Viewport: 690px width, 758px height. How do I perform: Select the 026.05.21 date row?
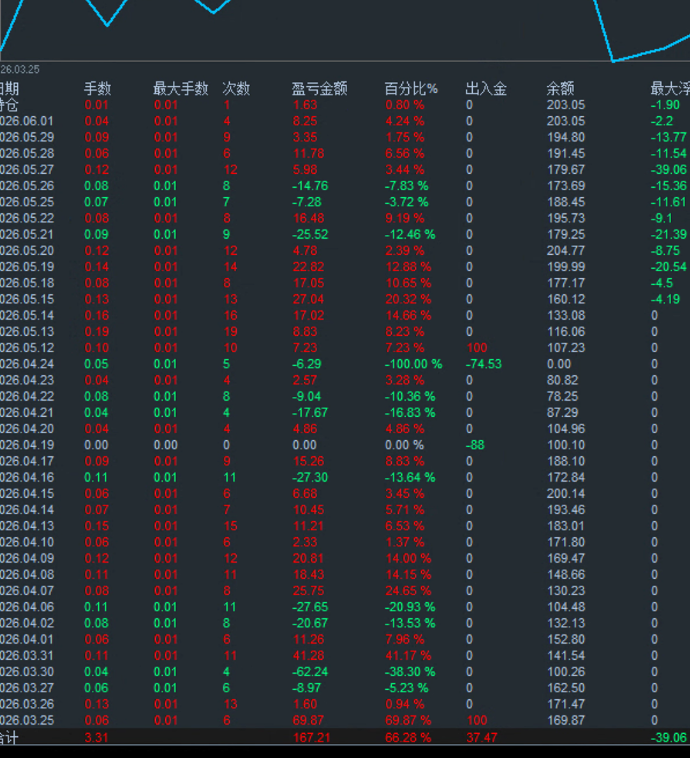tap(345, 234)
